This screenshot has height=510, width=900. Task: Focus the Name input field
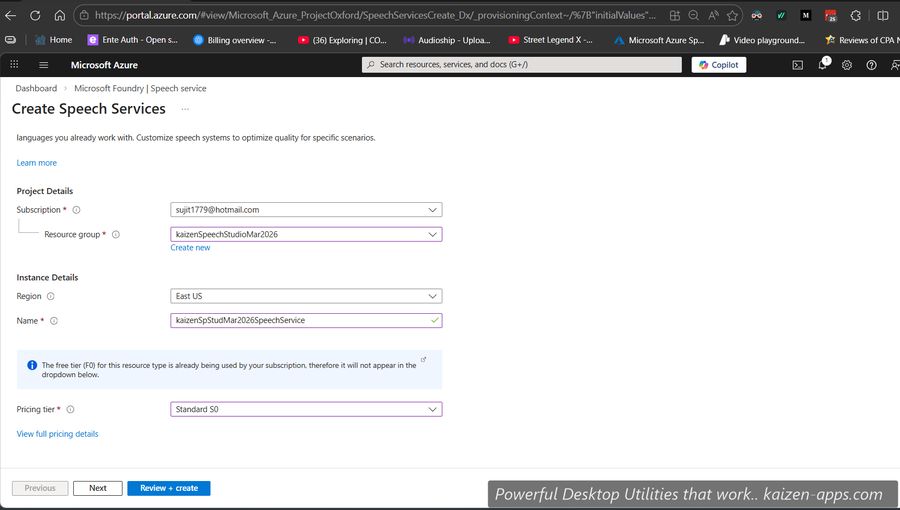coord(306,321)
